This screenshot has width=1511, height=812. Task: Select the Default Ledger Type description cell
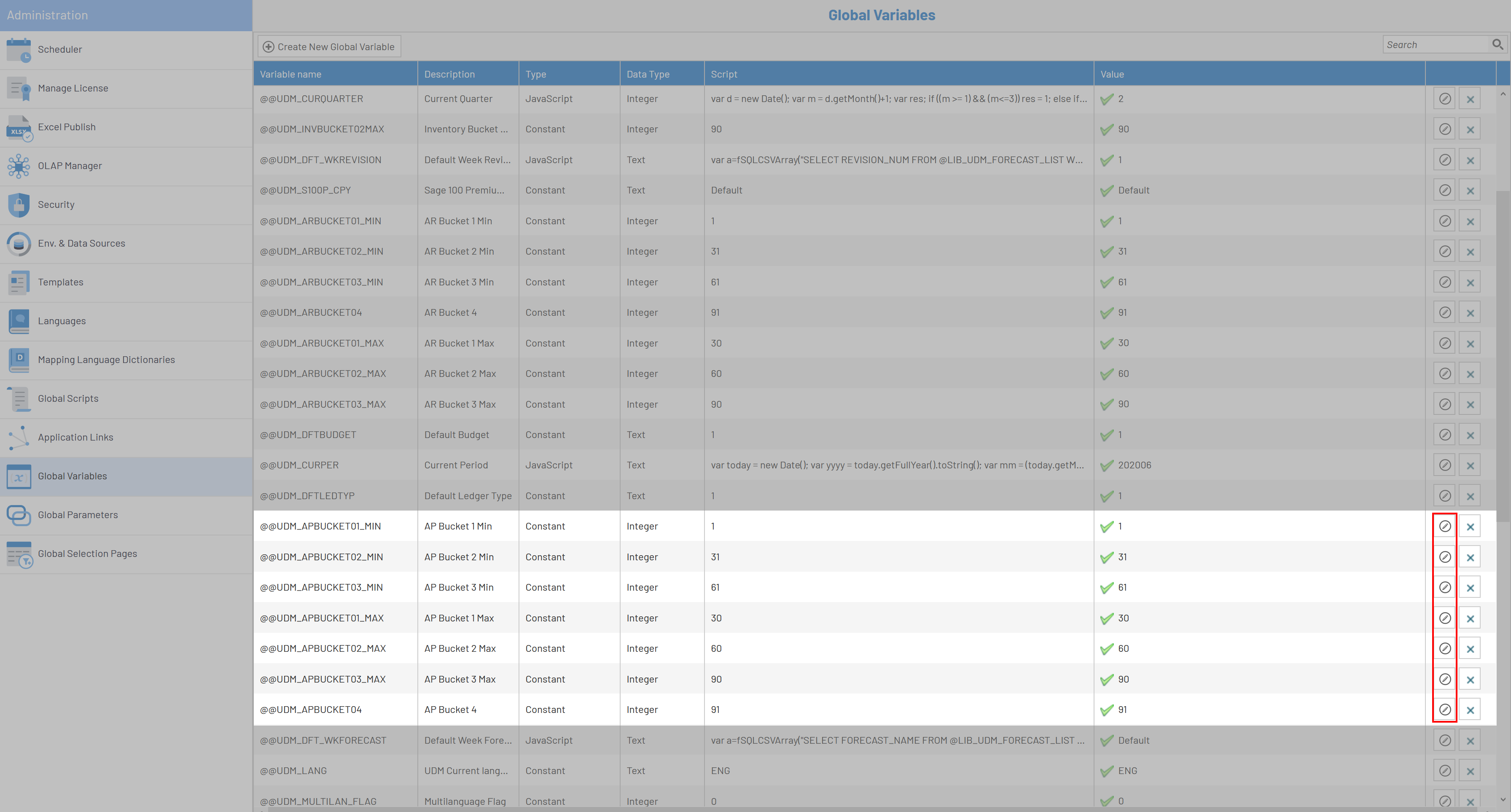click(468, 496)
